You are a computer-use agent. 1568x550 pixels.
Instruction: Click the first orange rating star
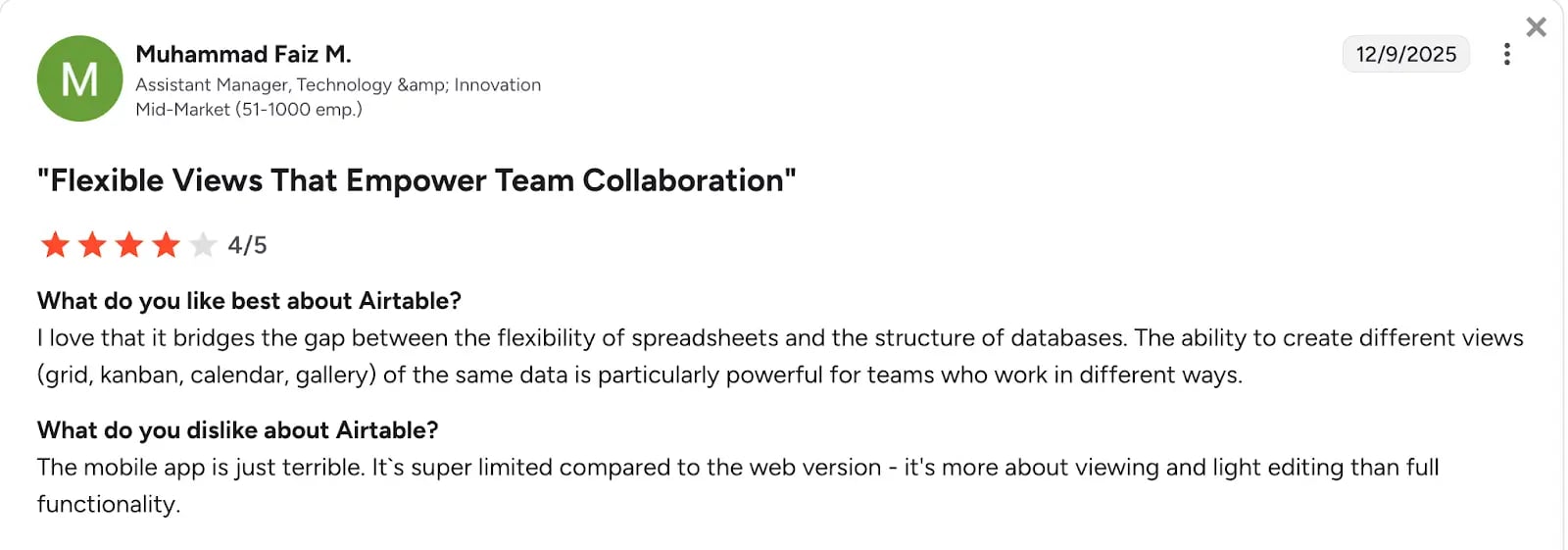(55, 244)
